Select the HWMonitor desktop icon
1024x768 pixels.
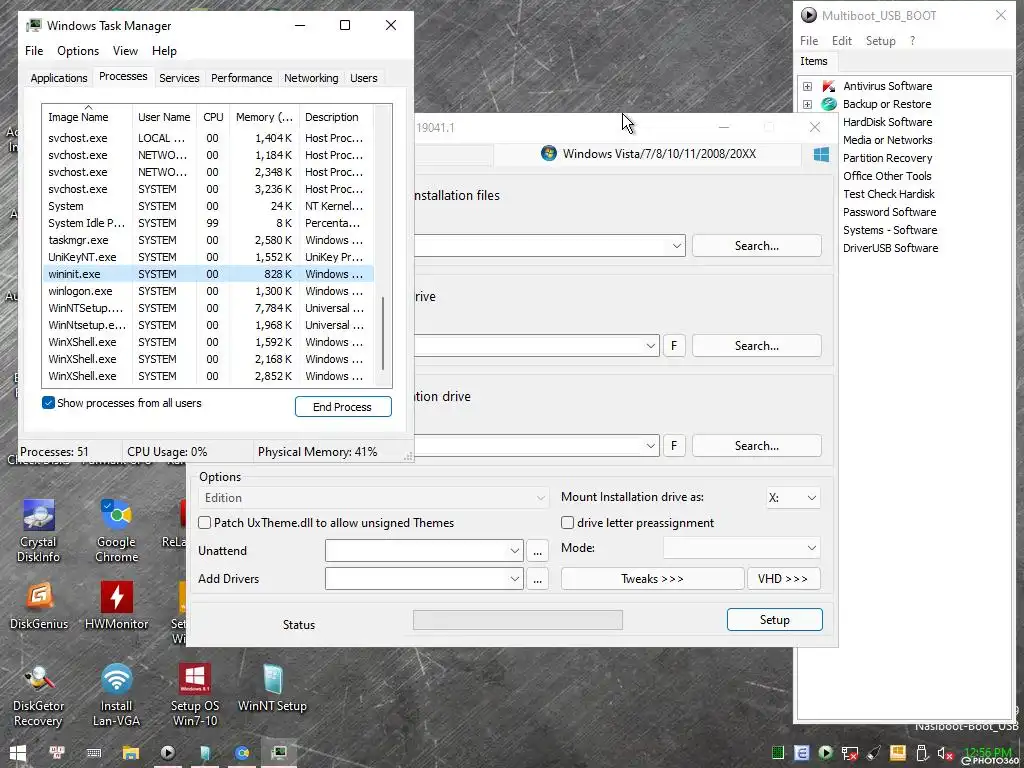pos(116,605)
